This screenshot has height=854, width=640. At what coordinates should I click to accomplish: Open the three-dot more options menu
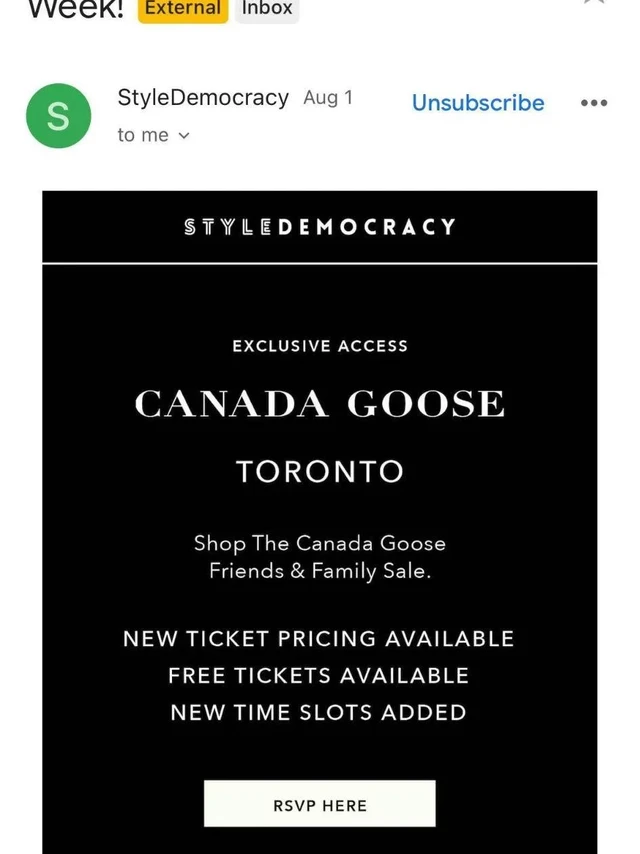[x=593, y=103]
